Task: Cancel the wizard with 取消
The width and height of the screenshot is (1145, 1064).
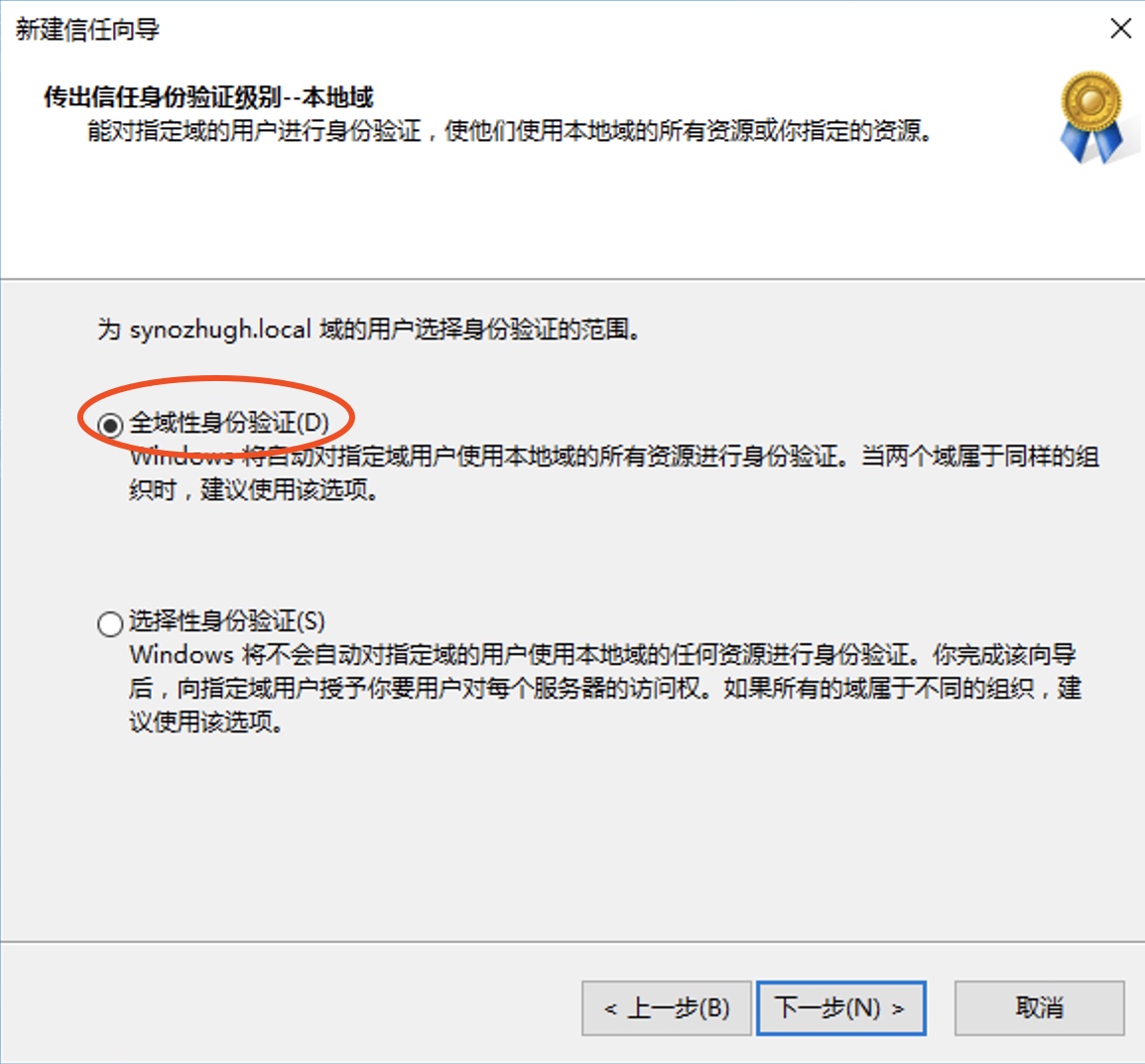Action: pos(1039,1008)
